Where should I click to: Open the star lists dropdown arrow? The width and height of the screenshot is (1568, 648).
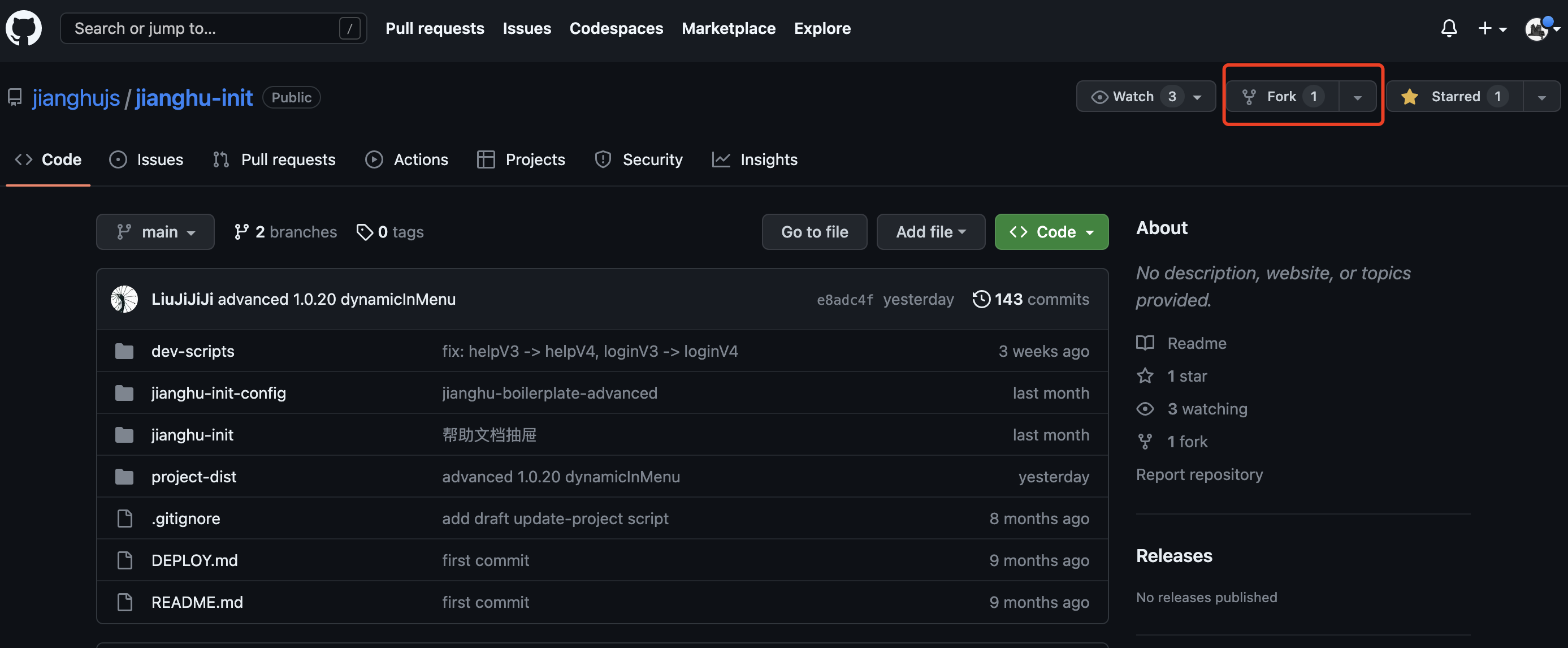[x=1541, y=97]
